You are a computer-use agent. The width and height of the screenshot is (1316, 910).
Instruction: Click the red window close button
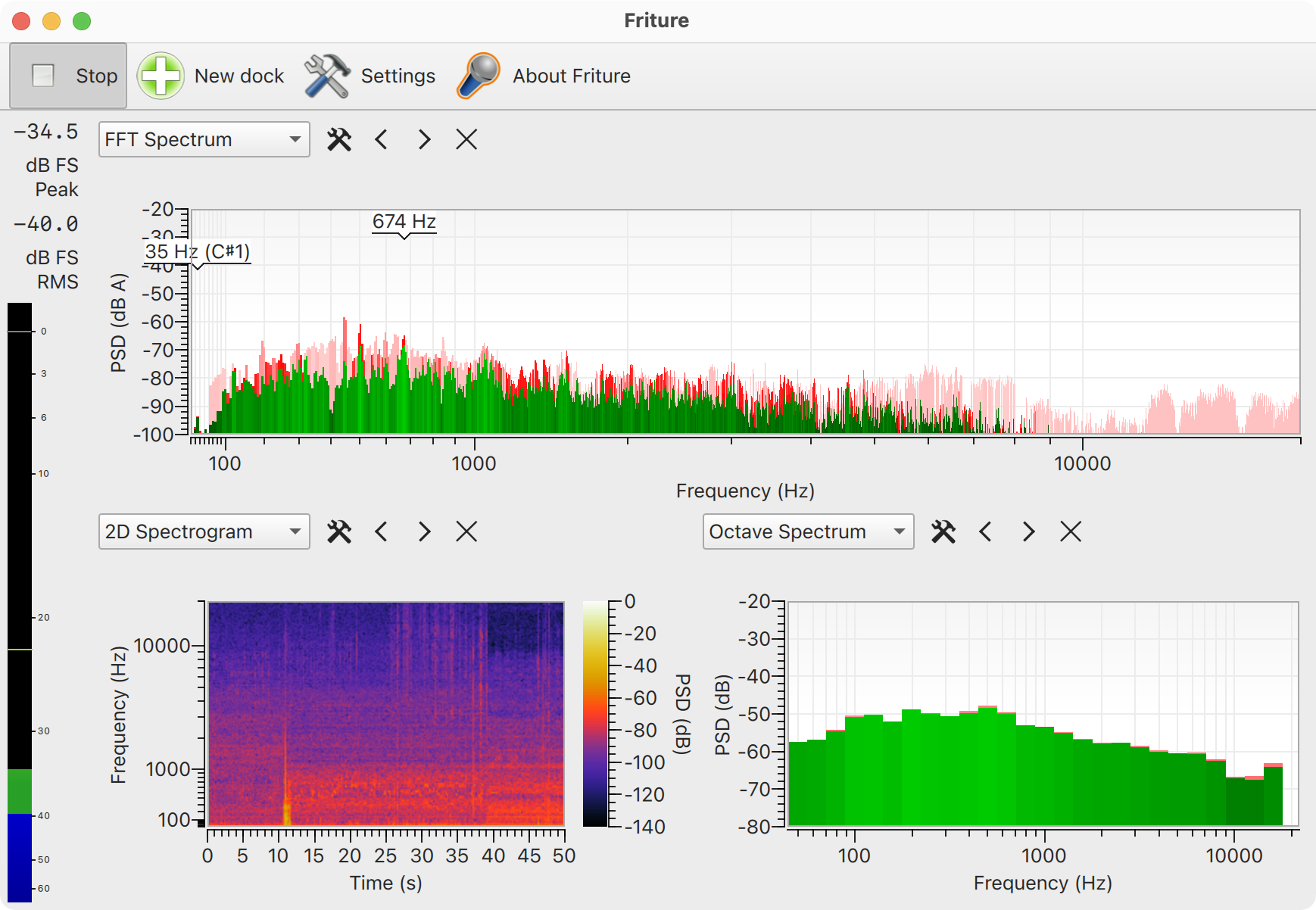[x=21, y=21]
